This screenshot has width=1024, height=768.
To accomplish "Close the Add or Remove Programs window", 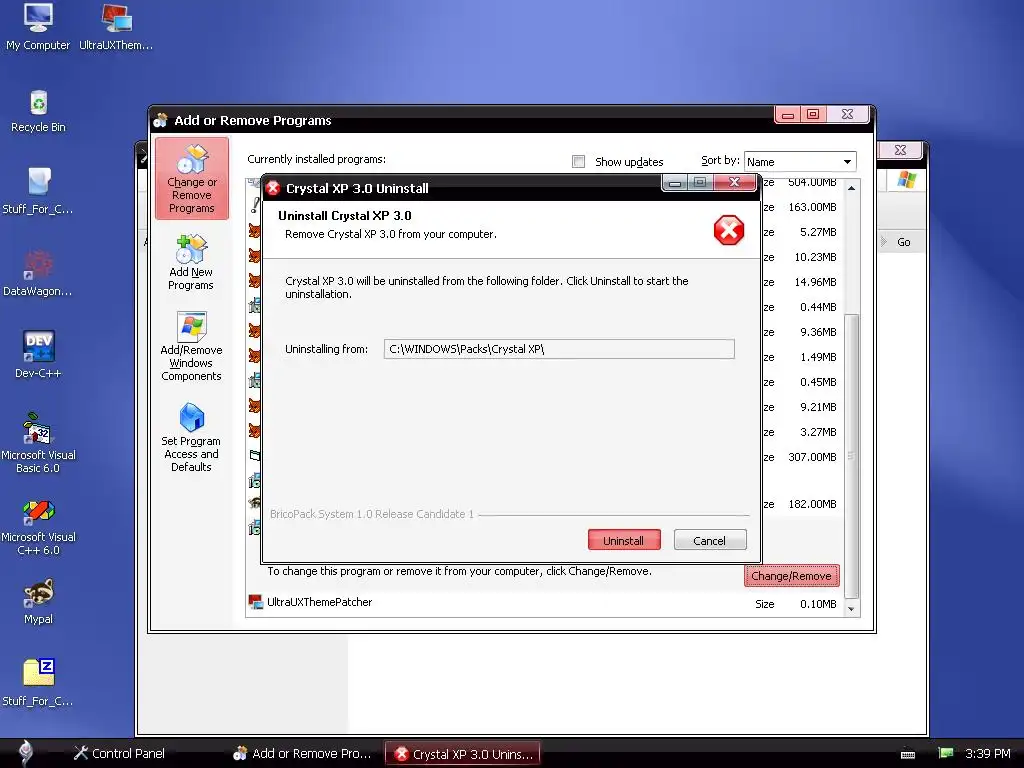I will (848, 114).
